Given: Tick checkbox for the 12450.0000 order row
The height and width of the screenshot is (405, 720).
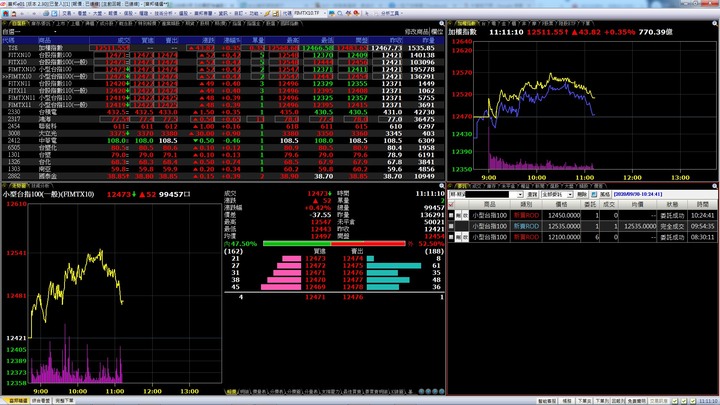Looking at the screenshot, I should (x=451, y=215).
